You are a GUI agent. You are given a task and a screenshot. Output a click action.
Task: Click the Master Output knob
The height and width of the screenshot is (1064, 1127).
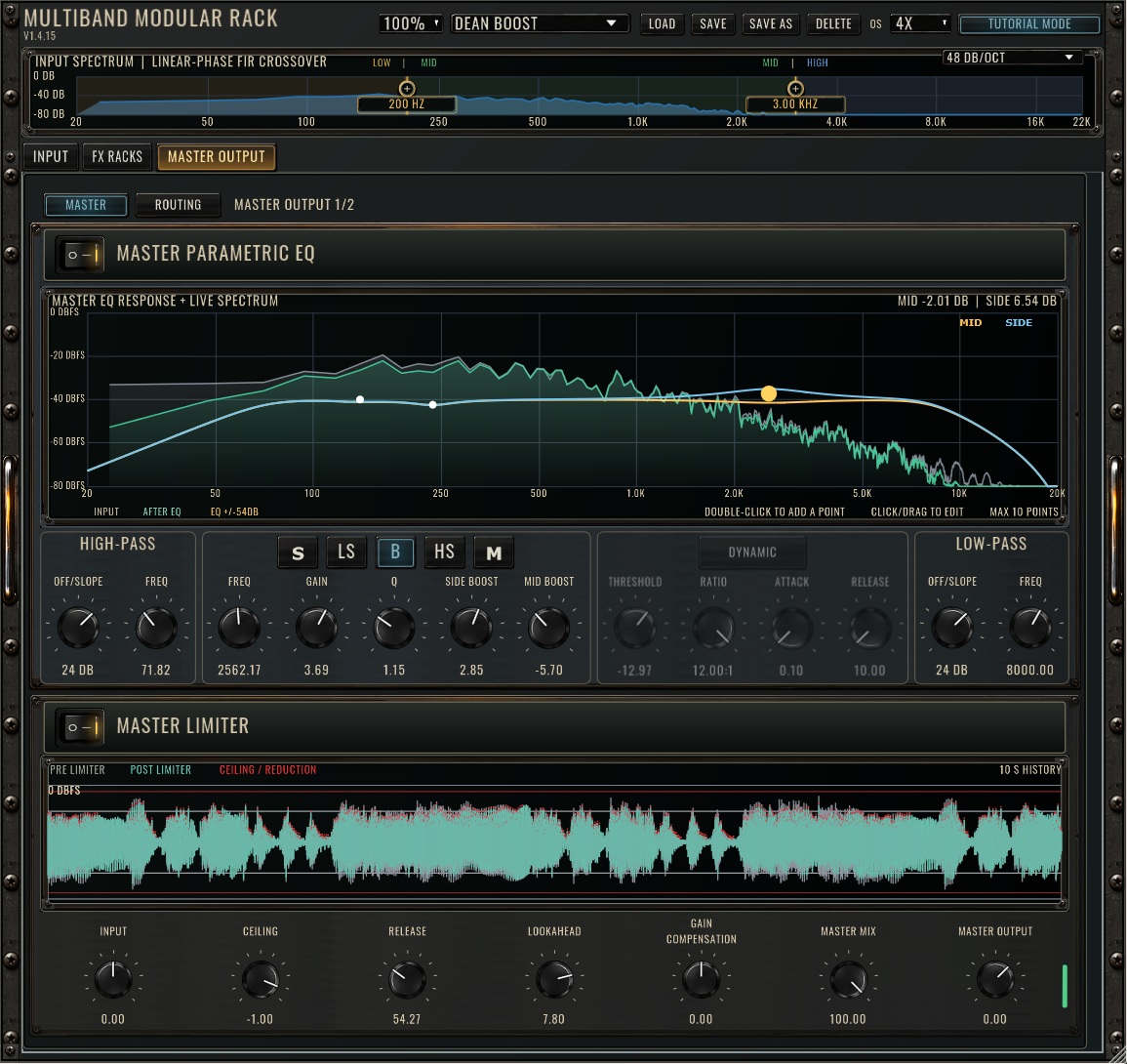(x=994, y=978)
